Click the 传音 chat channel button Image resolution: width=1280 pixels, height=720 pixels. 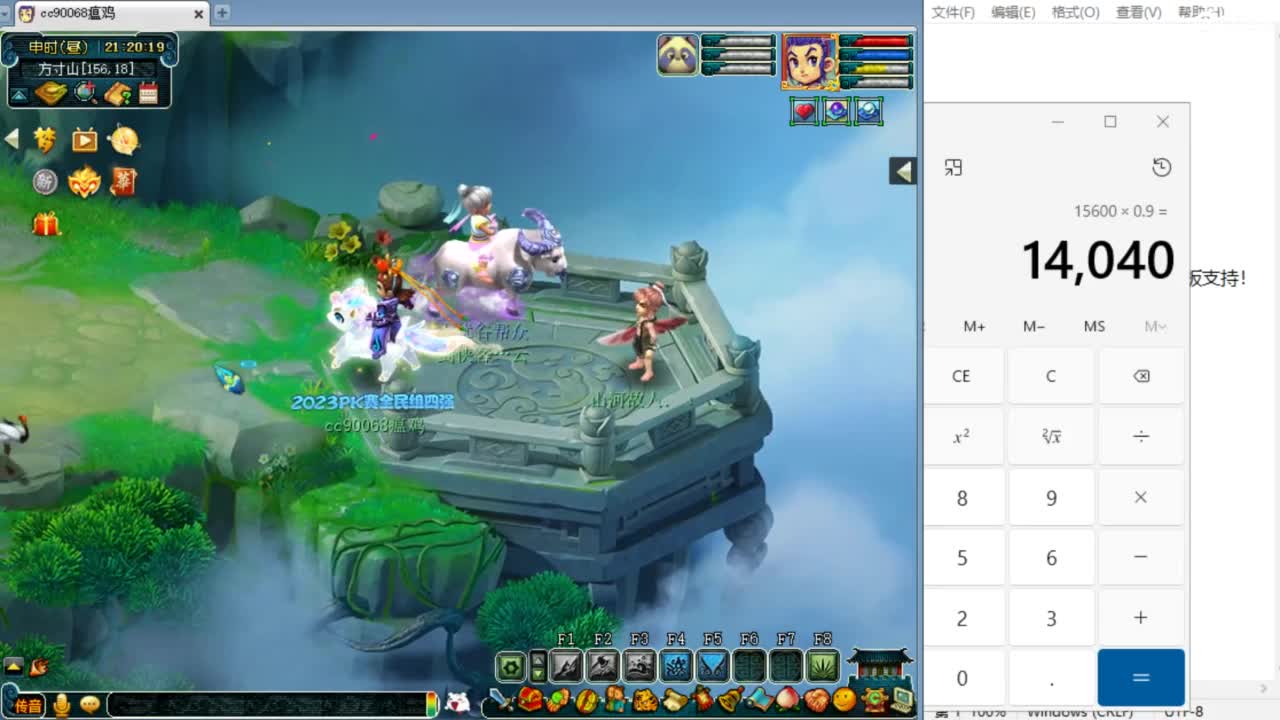coord(27,705)
